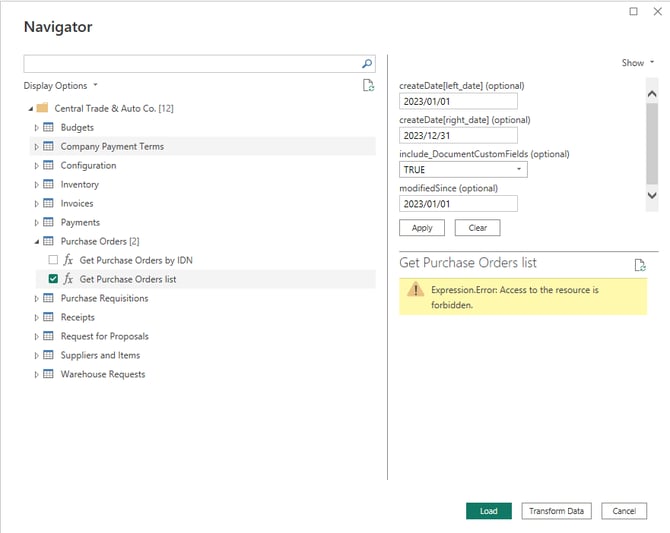The image size is (670, 533).
Task: Expand the Payments node
Action: pyautogui.click(x=36, y=223)
